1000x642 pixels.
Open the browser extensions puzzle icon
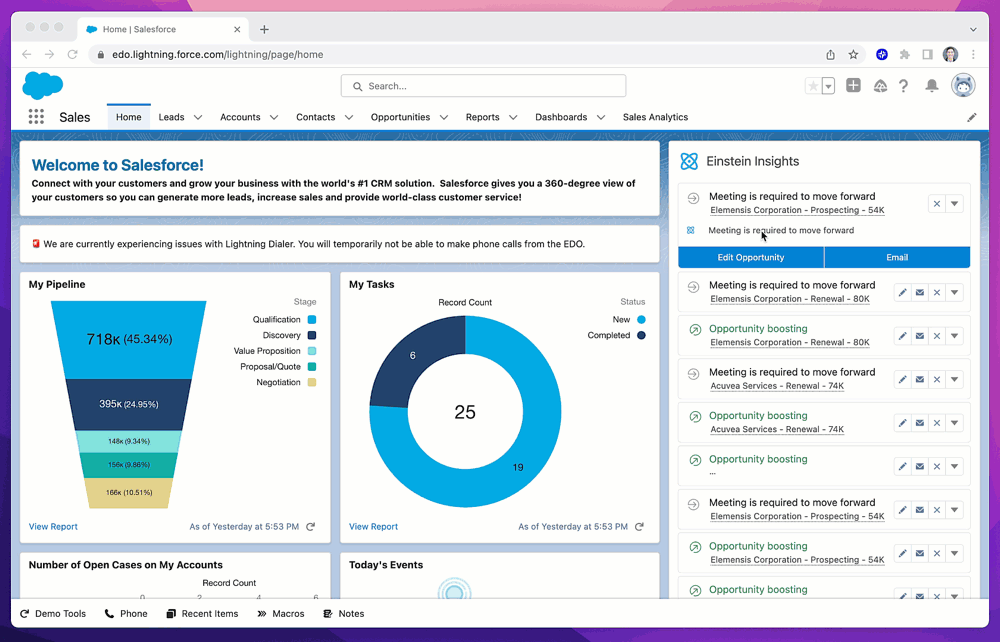pyautogui.click(x=904, y=55)
